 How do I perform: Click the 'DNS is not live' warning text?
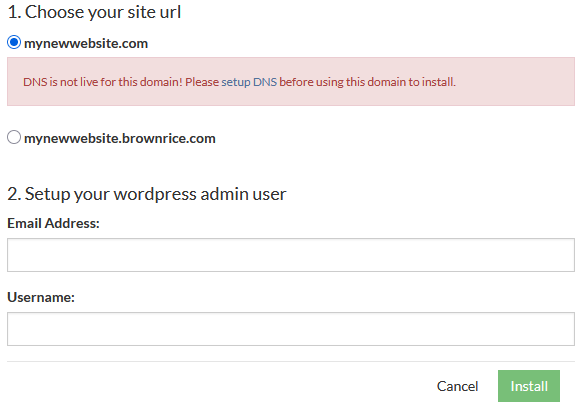coord(103,82)
